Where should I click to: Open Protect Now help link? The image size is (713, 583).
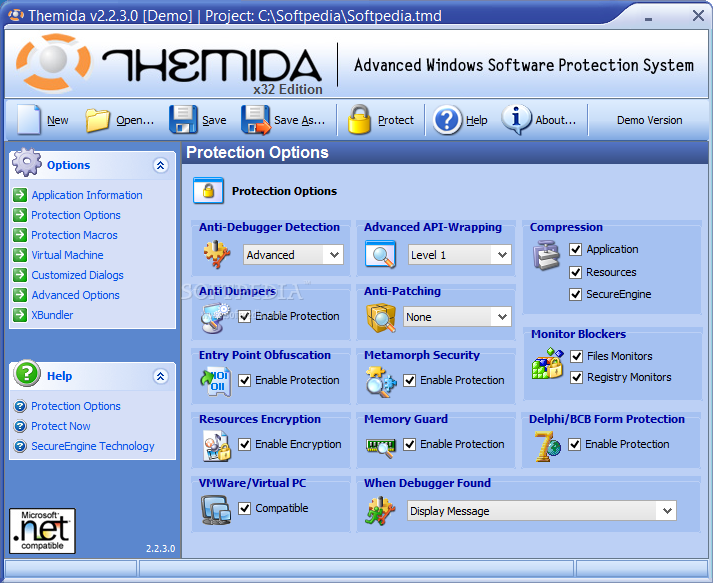pos(61,426)
